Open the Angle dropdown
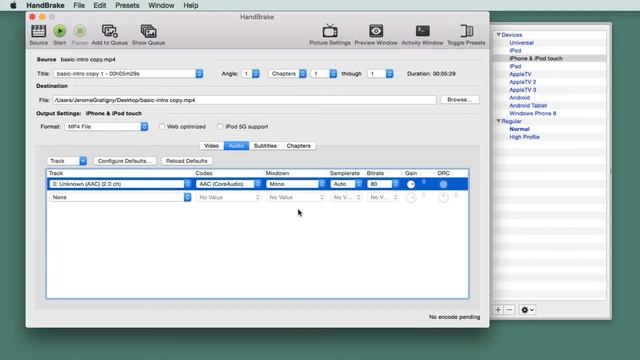The width and height of the screenshot is (640, 360). 250,73
